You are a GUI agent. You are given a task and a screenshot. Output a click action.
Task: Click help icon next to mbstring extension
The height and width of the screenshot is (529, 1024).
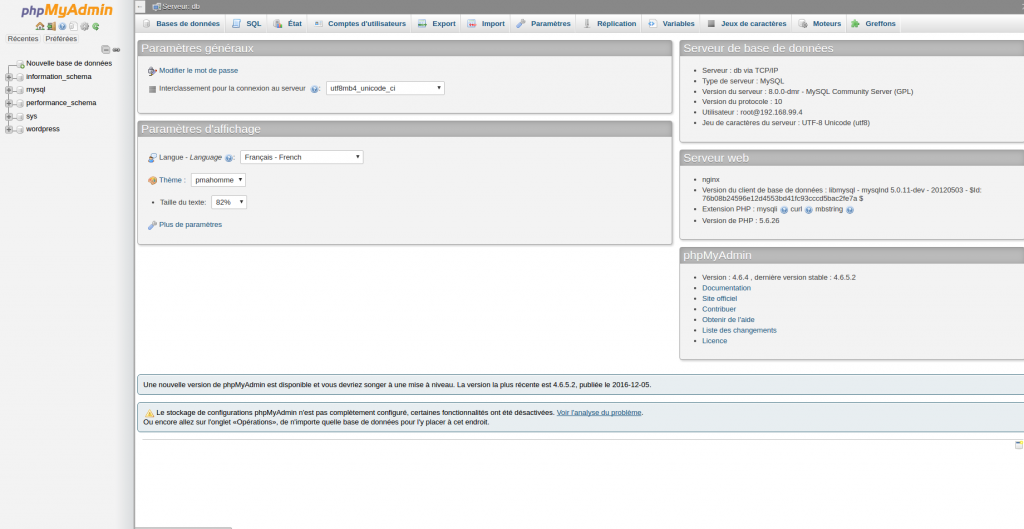[850, 210]
